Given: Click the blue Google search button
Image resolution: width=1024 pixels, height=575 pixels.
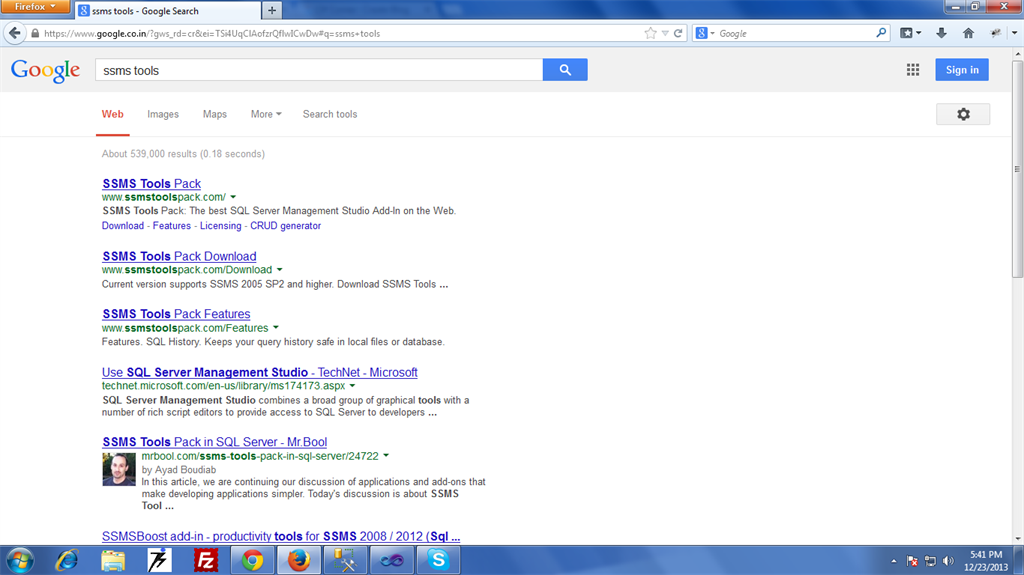Looking at the screenshot, I should 565,70.
